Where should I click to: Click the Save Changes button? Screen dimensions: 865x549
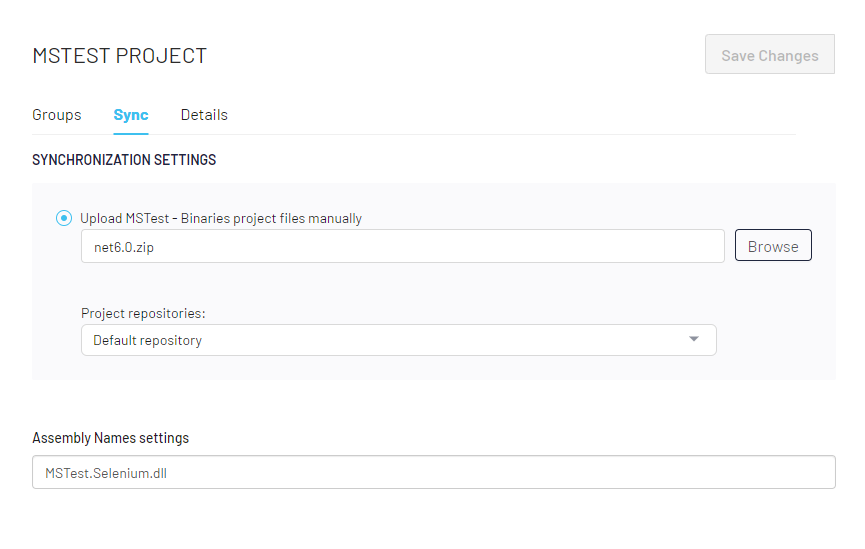769,55
